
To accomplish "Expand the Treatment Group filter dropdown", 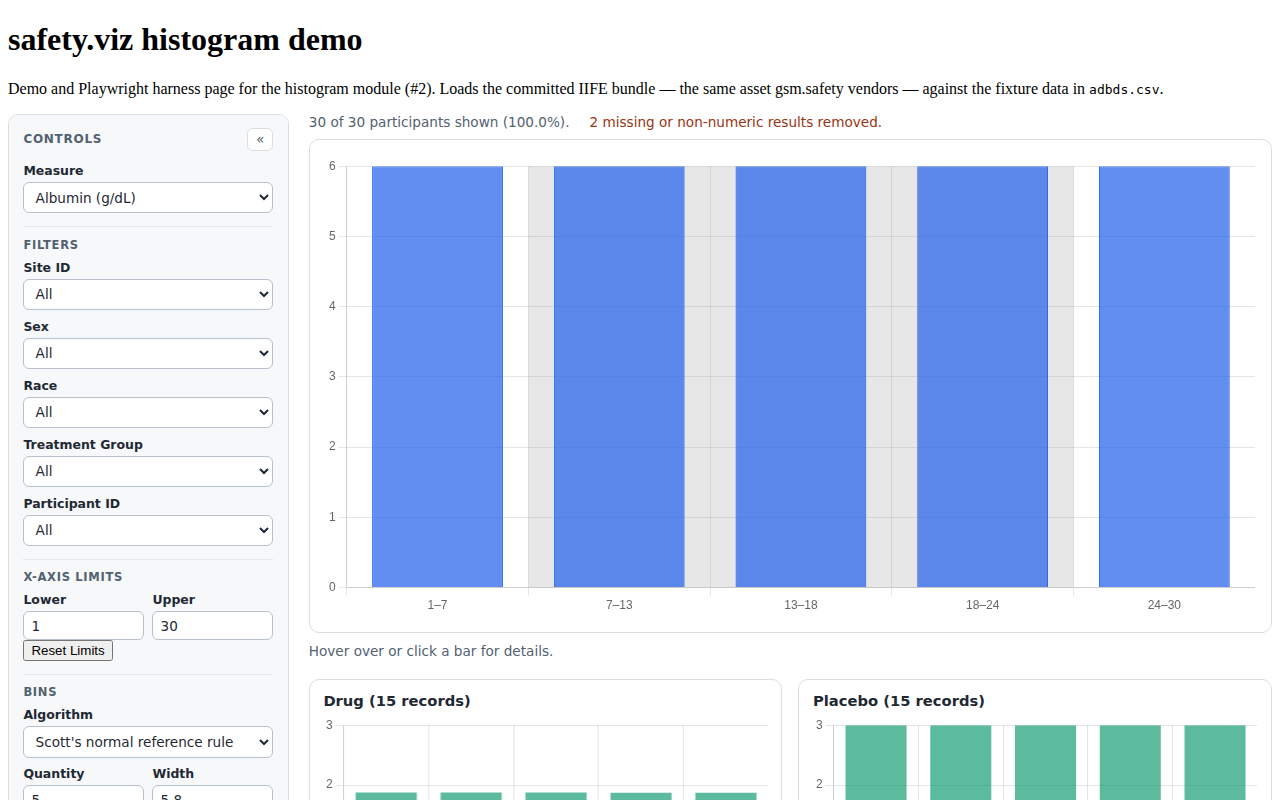I will (148, 471).
